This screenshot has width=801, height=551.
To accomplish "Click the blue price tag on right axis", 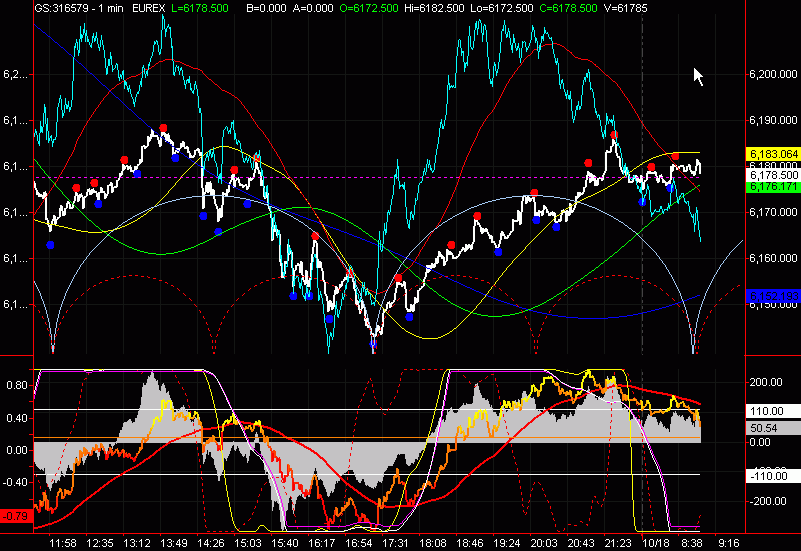I will [x=772, y=295].
